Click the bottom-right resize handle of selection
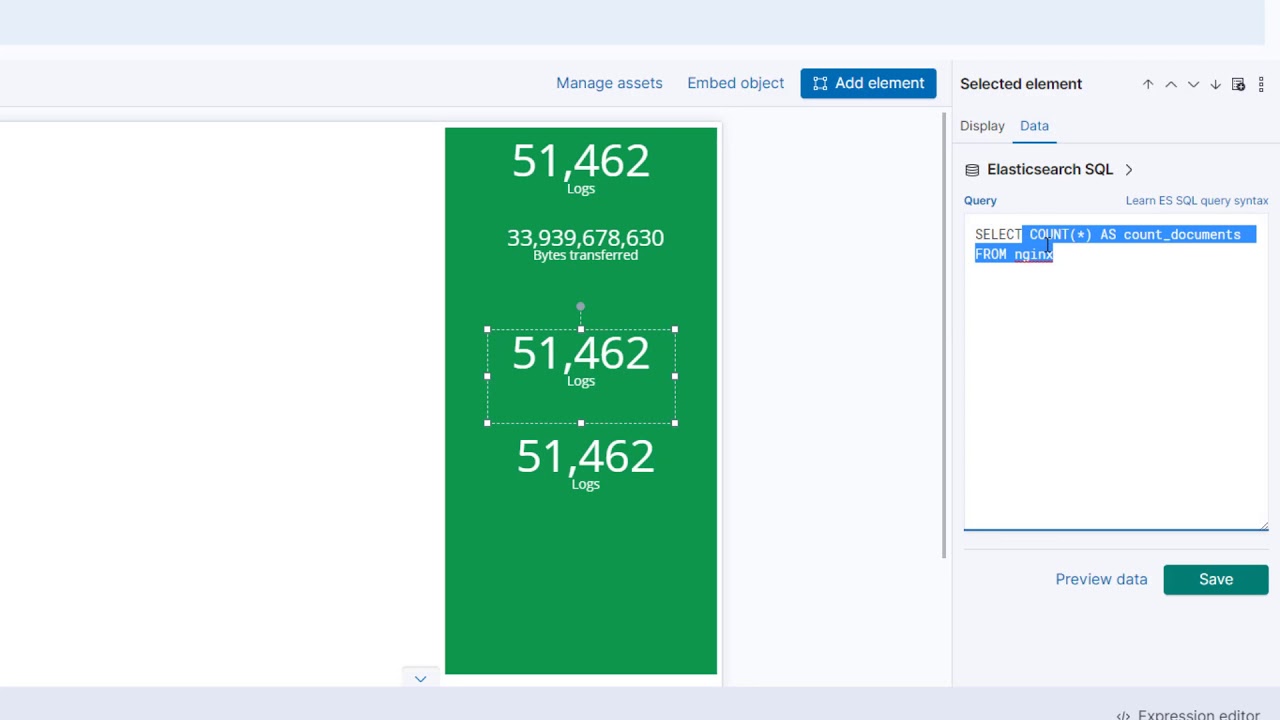The width and height of the screenshot is (1280, 720). click(675, 423)
